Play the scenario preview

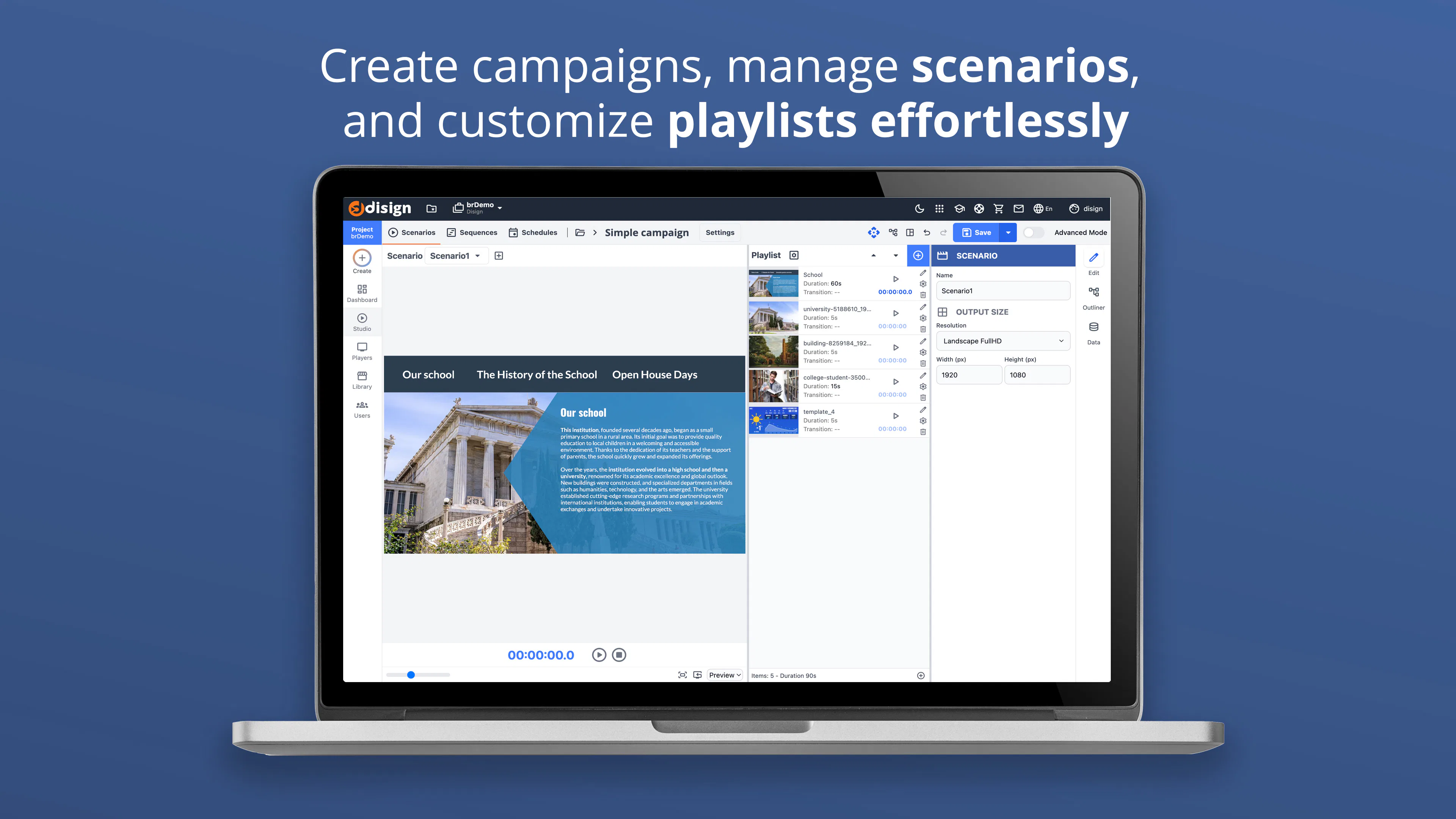coord(599,654)
